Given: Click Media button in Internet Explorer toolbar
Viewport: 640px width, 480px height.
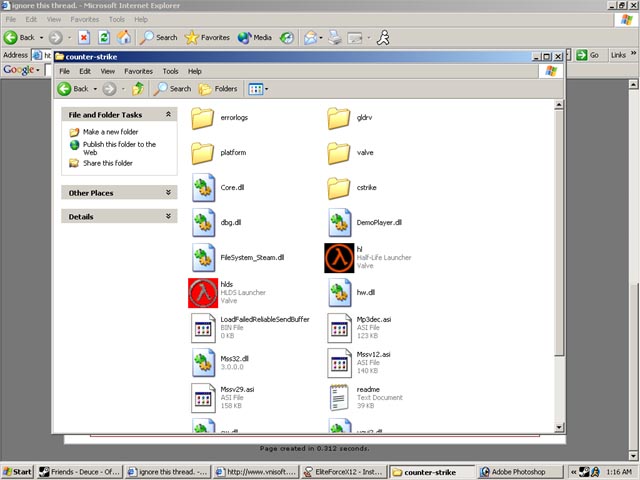Looking at the screenshot, I should [x=255, y=38].
